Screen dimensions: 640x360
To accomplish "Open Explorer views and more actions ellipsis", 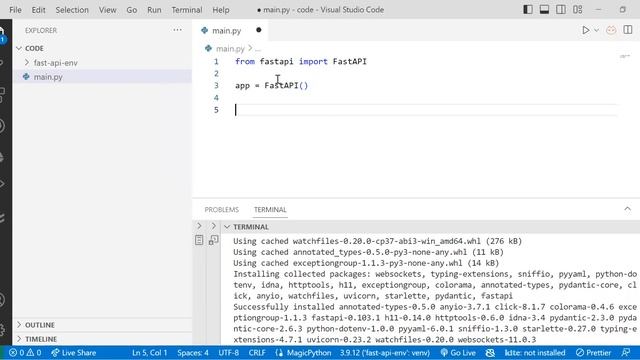I will [177, 30].
